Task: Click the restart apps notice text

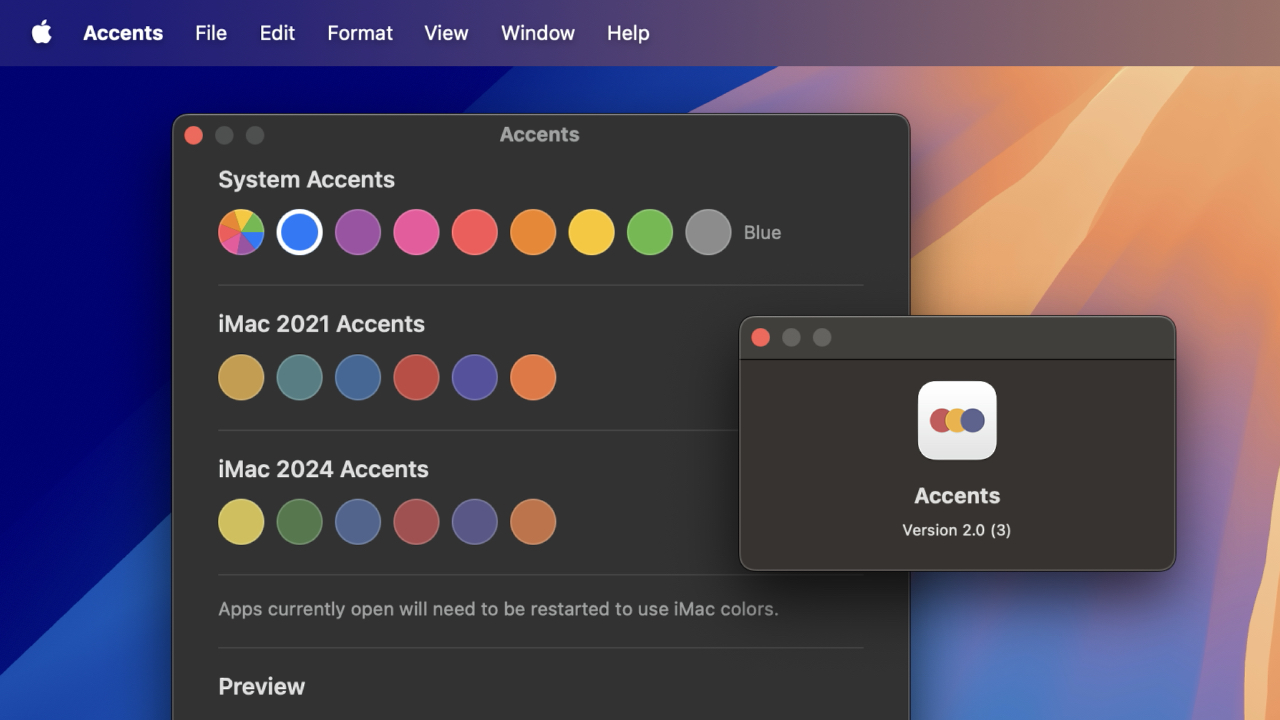Action: point(498,609)
